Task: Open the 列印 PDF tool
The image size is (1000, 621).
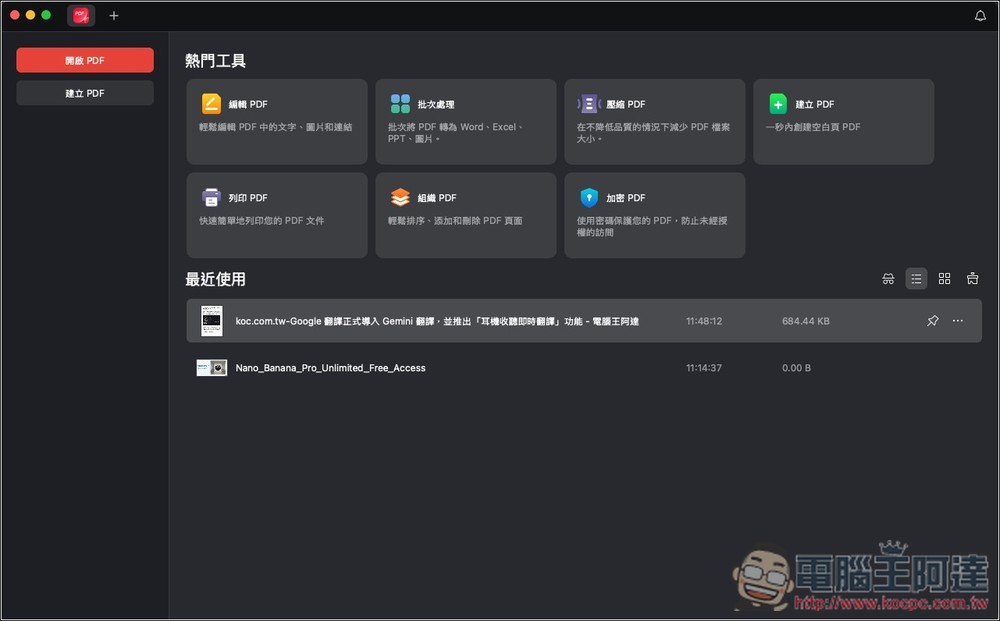Action: pos(276,214)
